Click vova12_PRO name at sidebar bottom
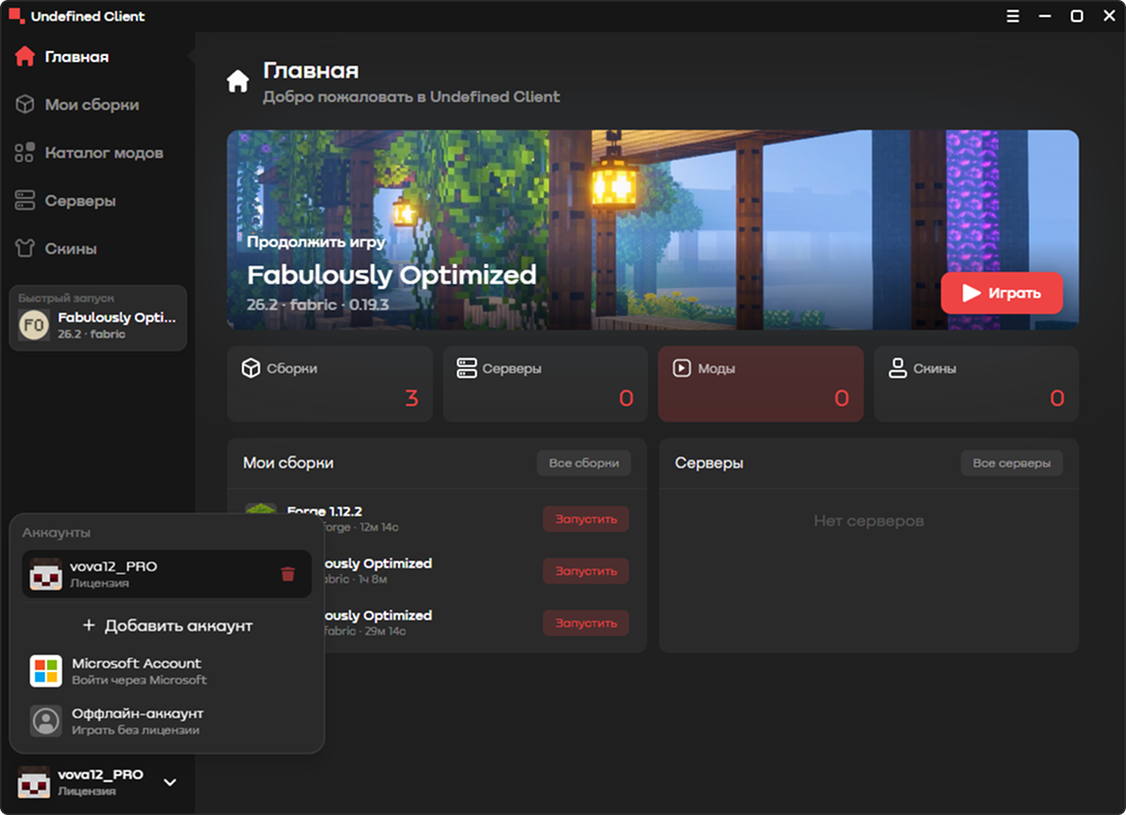1126x815 pixels. click(x=101, y=775)
